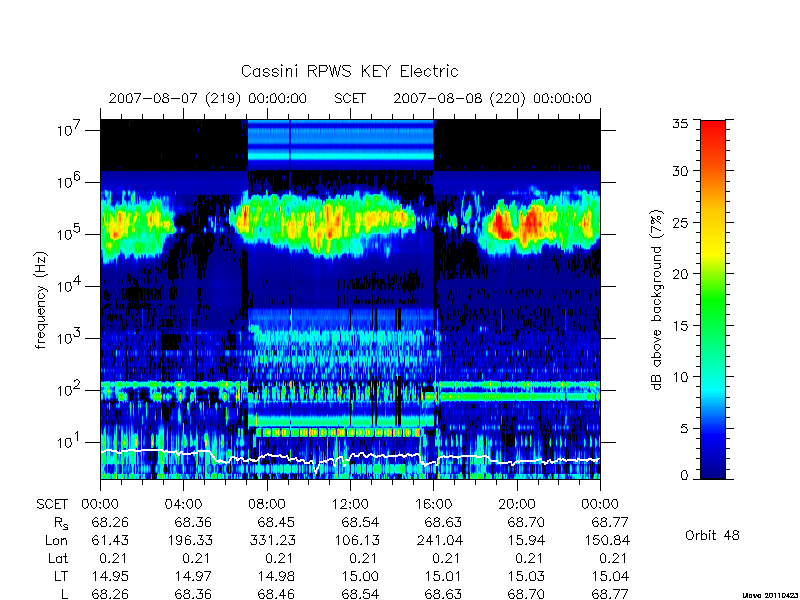The height and width of the screenshot is (600, 800).
Task: Click the "dB above background (7%)" colorbar label
Action: (x=657, y=300)
